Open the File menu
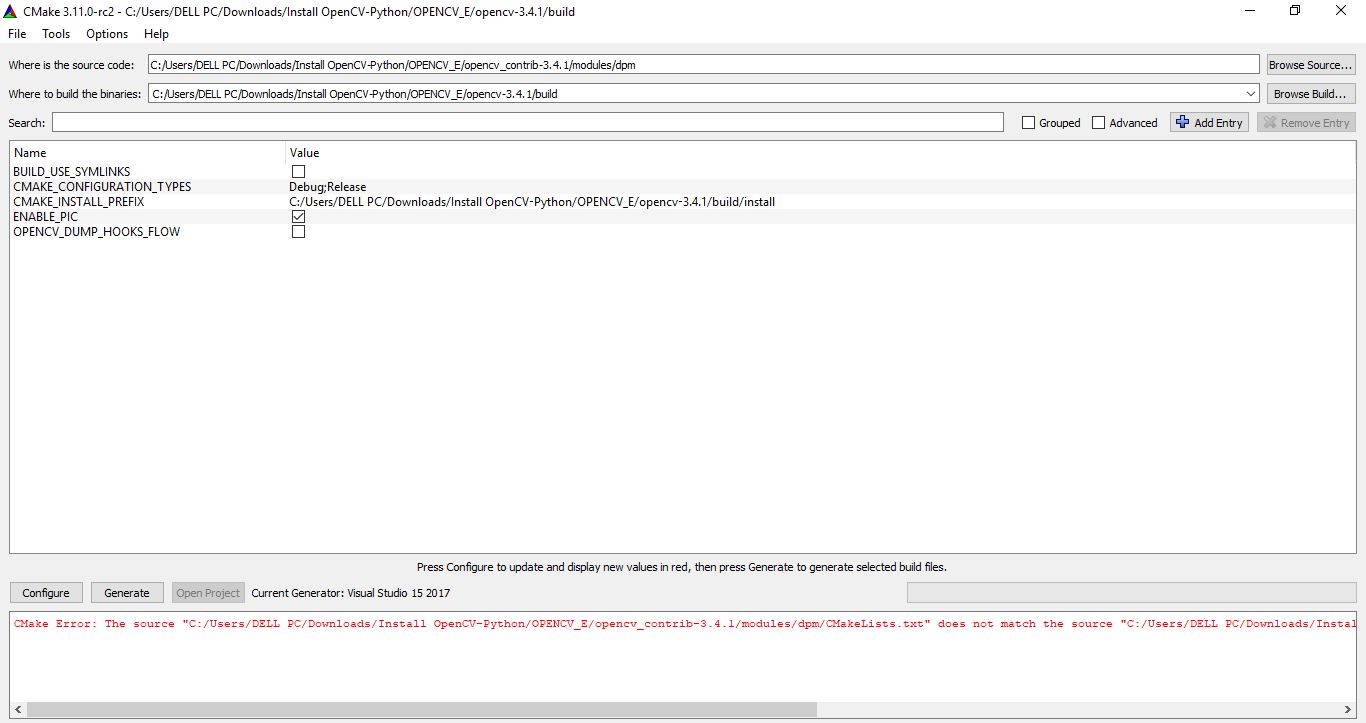This screenshot has width=1366, height=723. [17, 34]
